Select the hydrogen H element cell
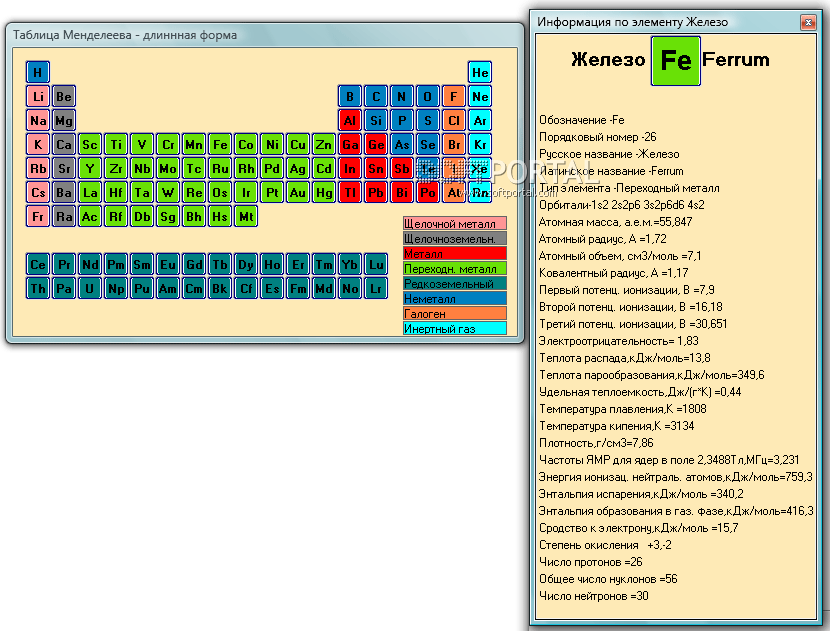830x631 pixels. (x=38, y=72)
